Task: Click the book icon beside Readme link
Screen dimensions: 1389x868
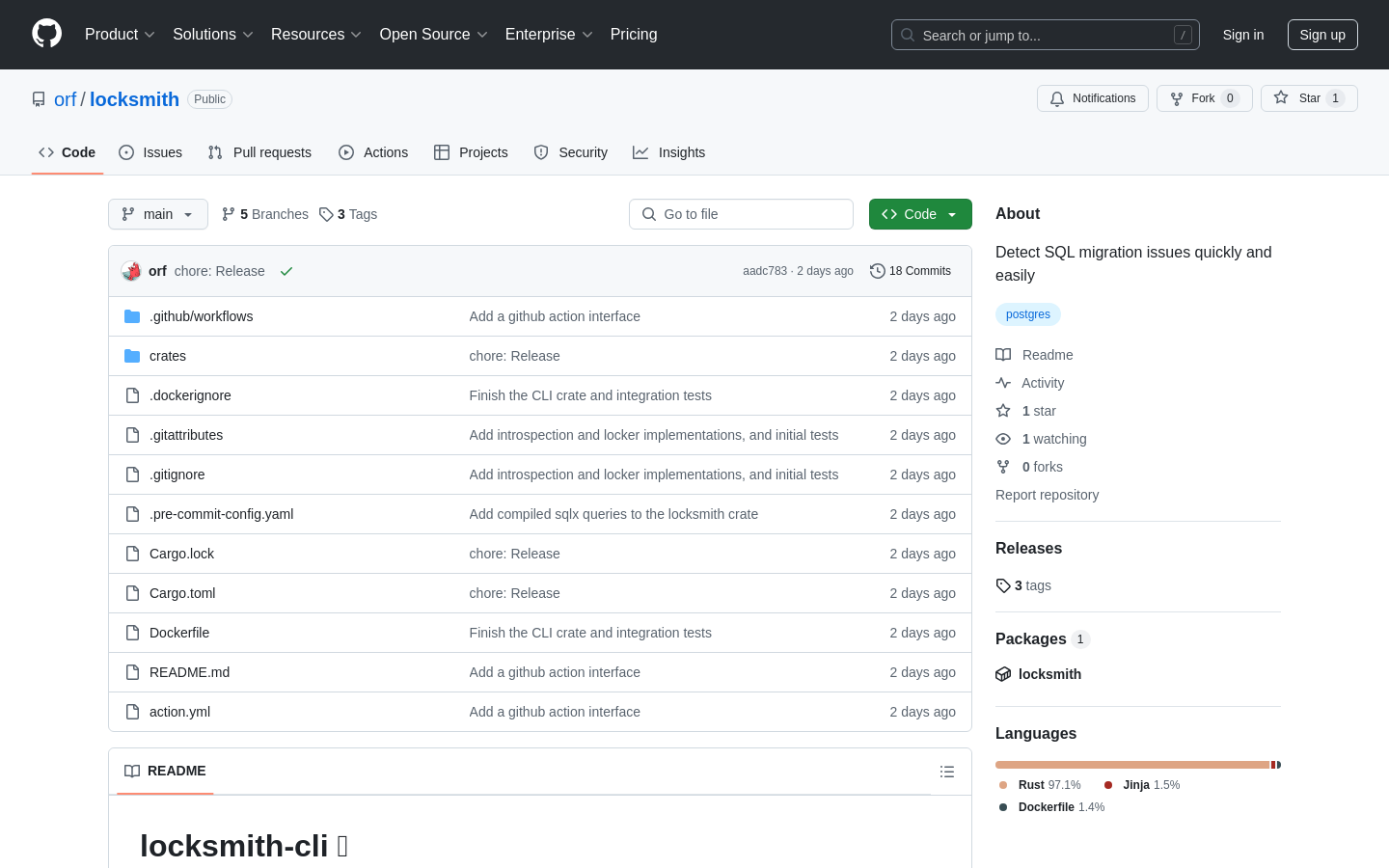Action: 1003,355
